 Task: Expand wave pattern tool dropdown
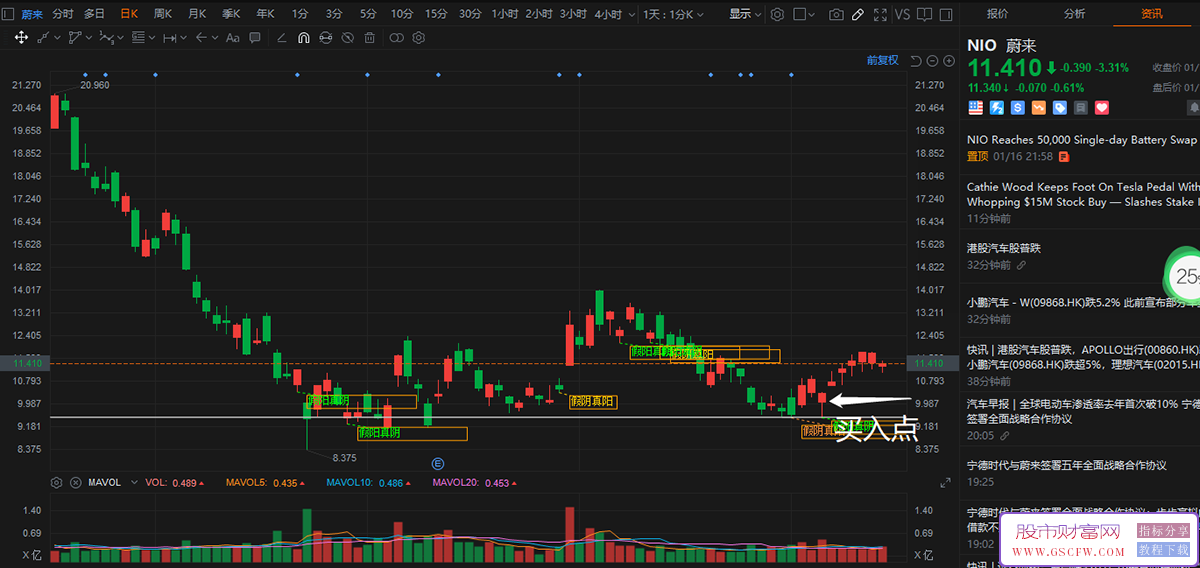point(120,37)
